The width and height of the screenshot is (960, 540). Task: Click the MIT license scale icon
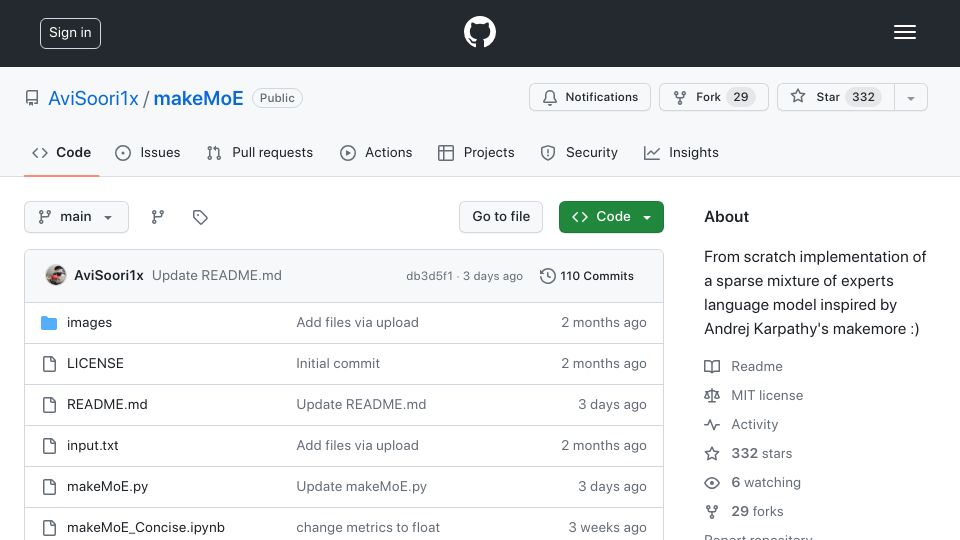[x=712, y=396]
